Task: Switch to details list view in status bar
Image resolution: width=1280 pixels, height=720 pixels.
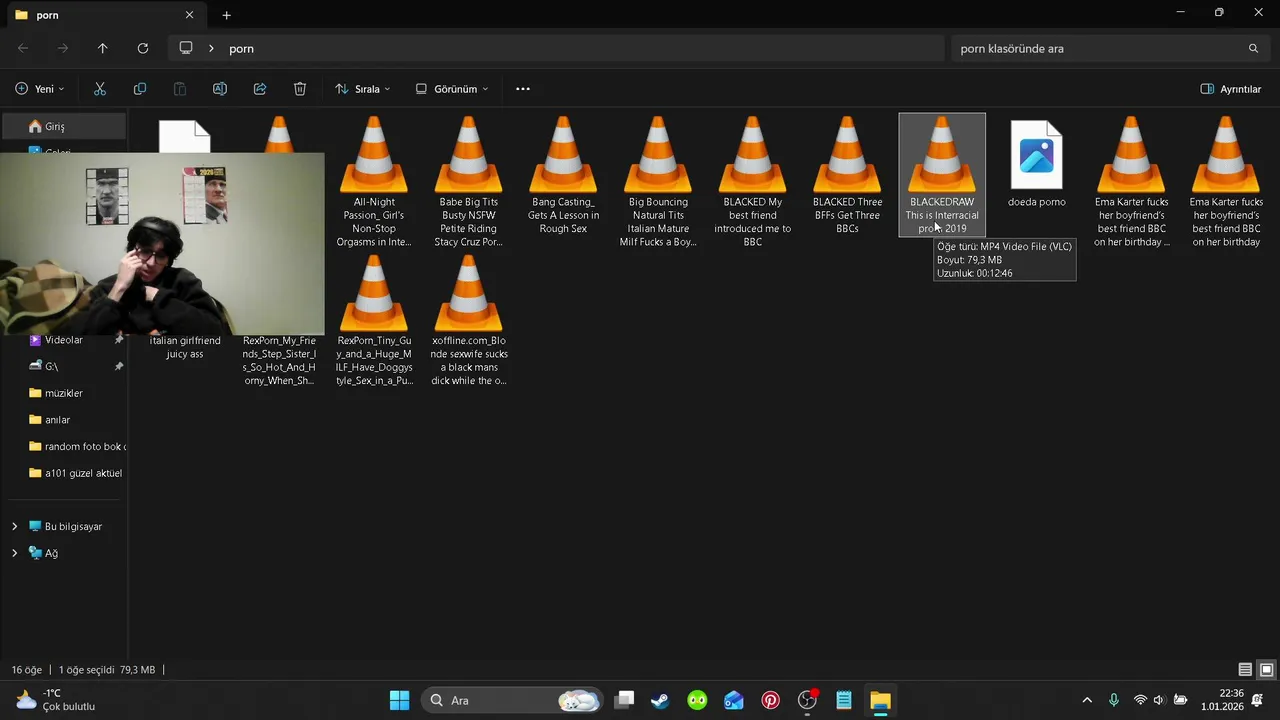Action: [x=1245, y=670]
